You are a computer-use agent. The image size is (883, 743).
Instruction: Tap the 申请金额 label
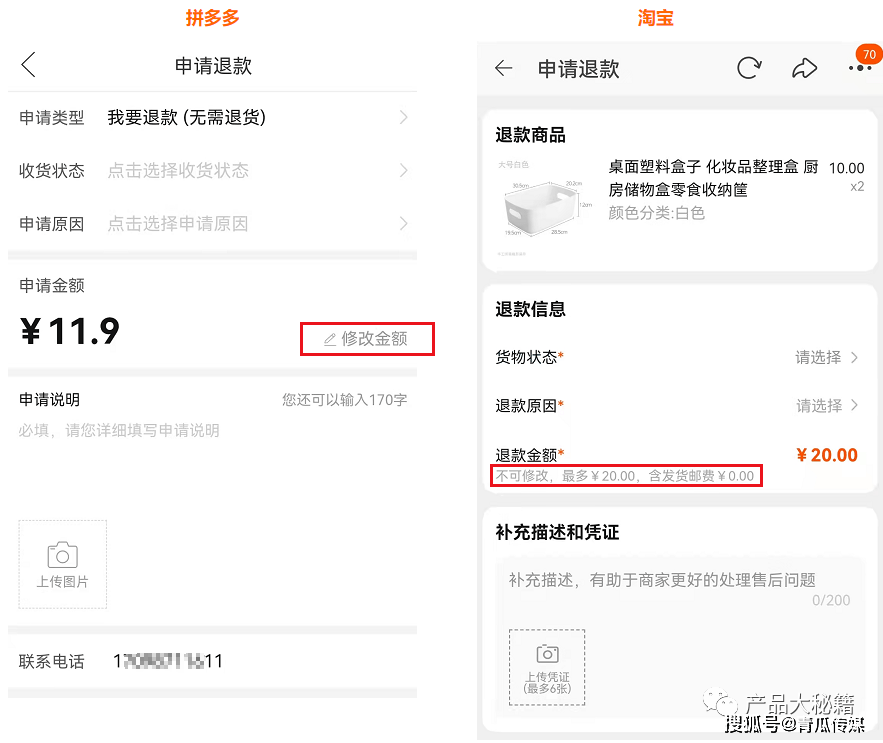pos(52,286)
